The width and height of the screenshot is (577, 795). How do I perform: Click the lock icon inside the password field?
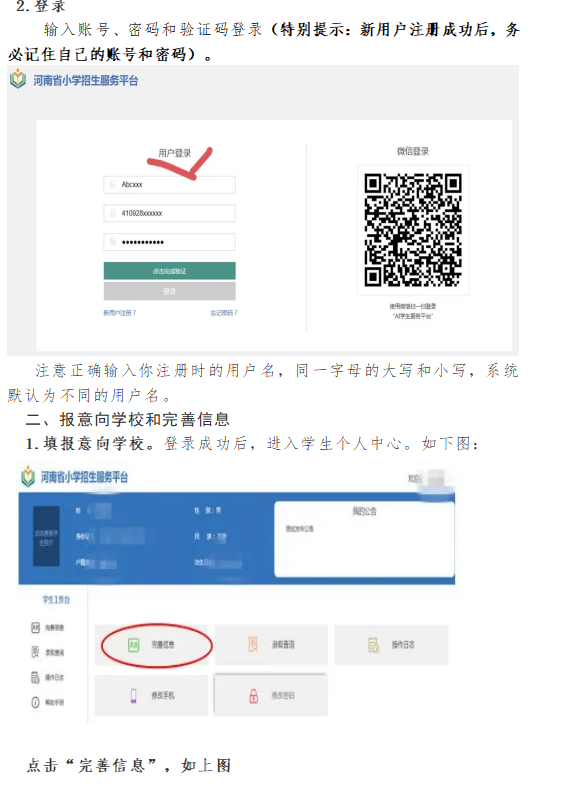tap(113, 242)
